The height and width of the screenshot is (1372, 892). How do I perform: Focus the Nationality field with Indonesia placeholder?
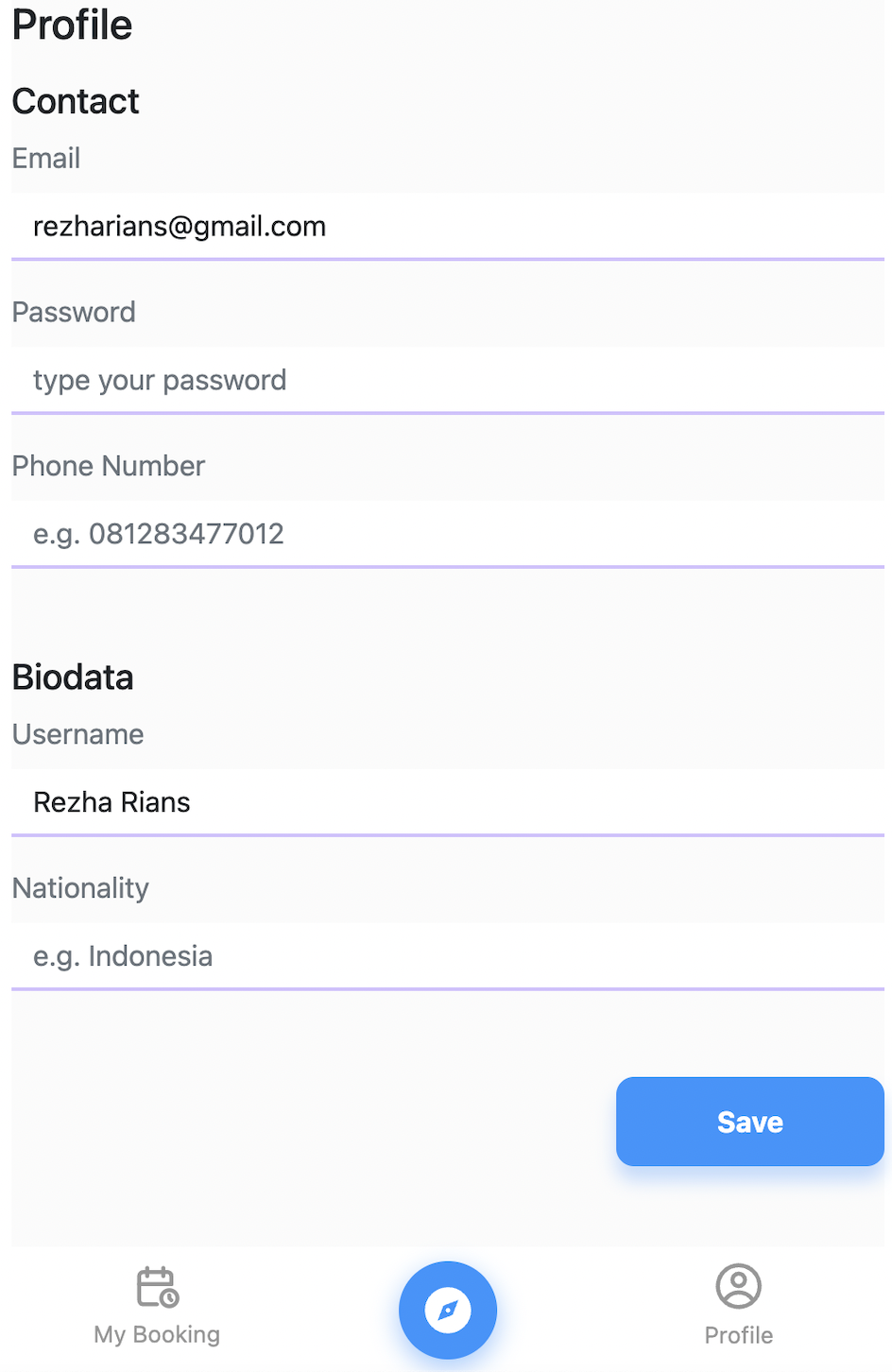(448, 956)
